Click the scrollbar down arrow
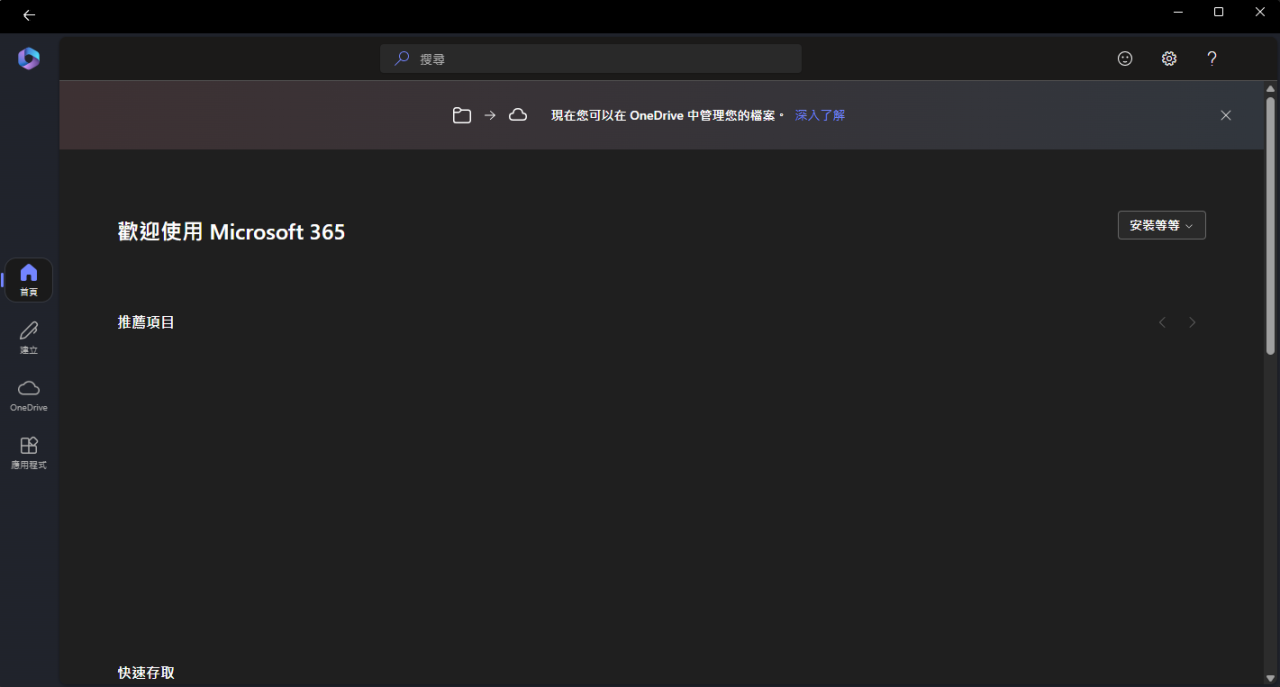 pos(1271,679)
